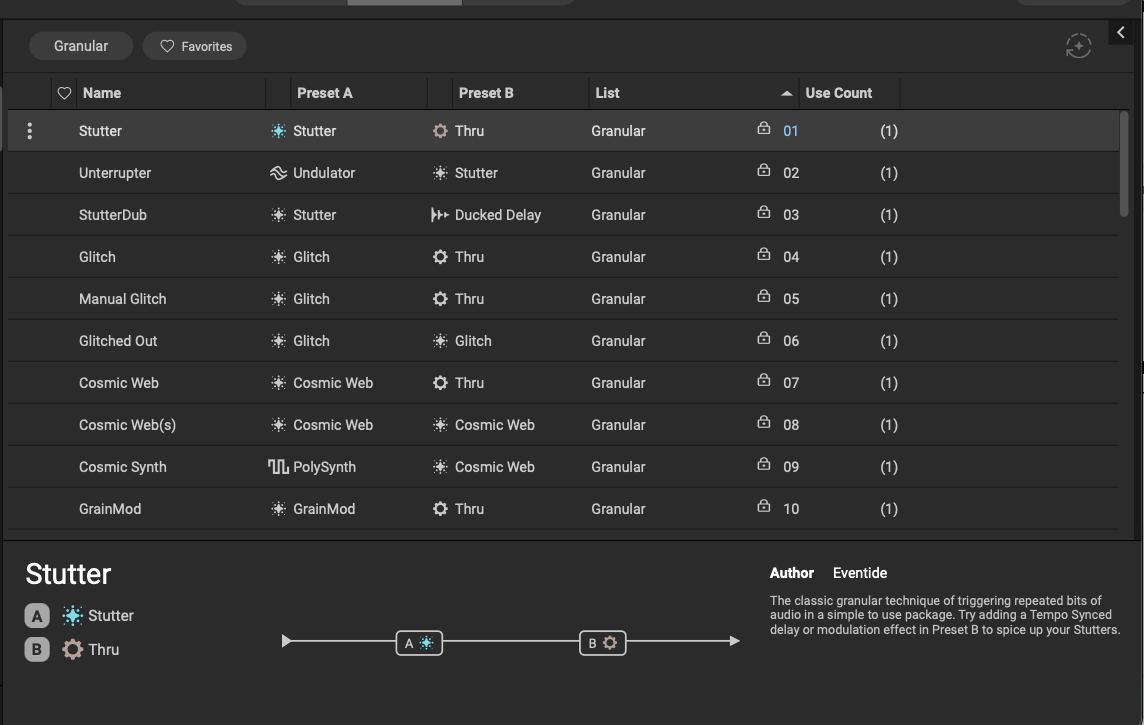This screenshot has height=725, width=1144.
Task: Click the A block in signal chain
Action: (x=419, y=643)
